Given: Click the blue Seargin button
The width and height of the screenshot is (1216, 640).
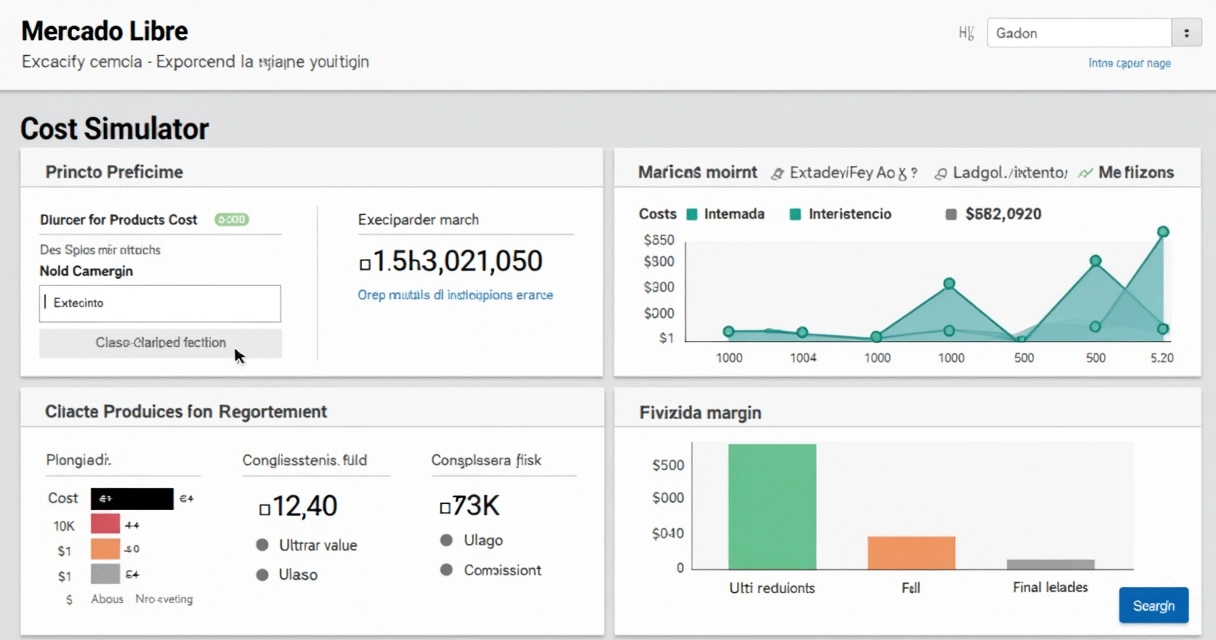Looking at the screenshot, I should (1154, 605).
